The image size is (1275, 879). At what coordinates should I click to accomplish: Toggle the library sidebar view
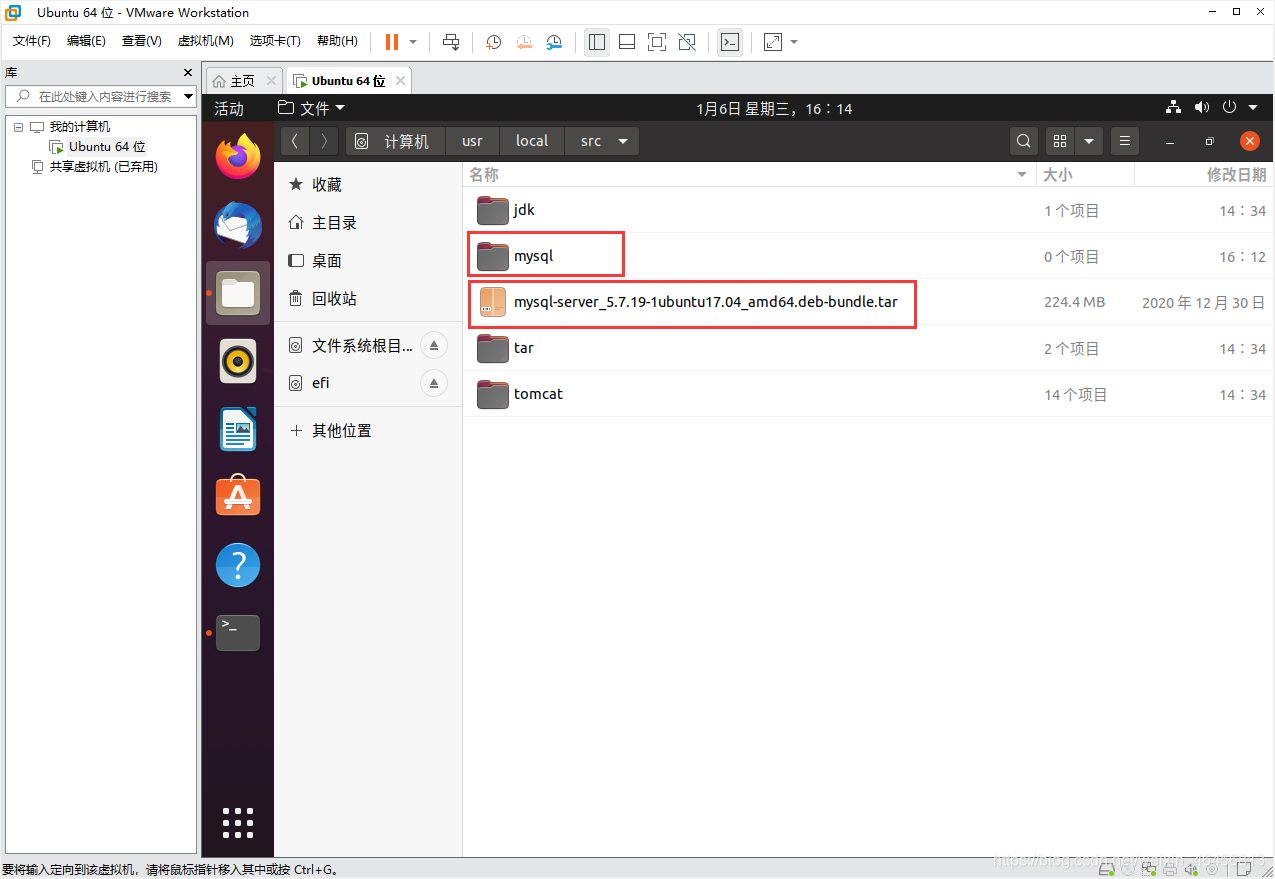point(597,42)
